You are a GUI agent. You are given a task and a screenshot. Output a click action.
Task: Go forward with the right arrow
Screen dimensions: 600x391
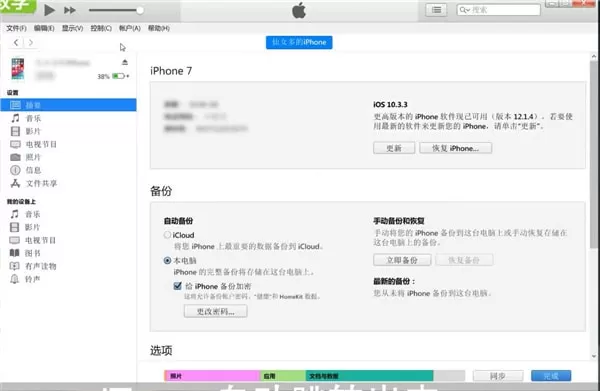pos(31,42)
